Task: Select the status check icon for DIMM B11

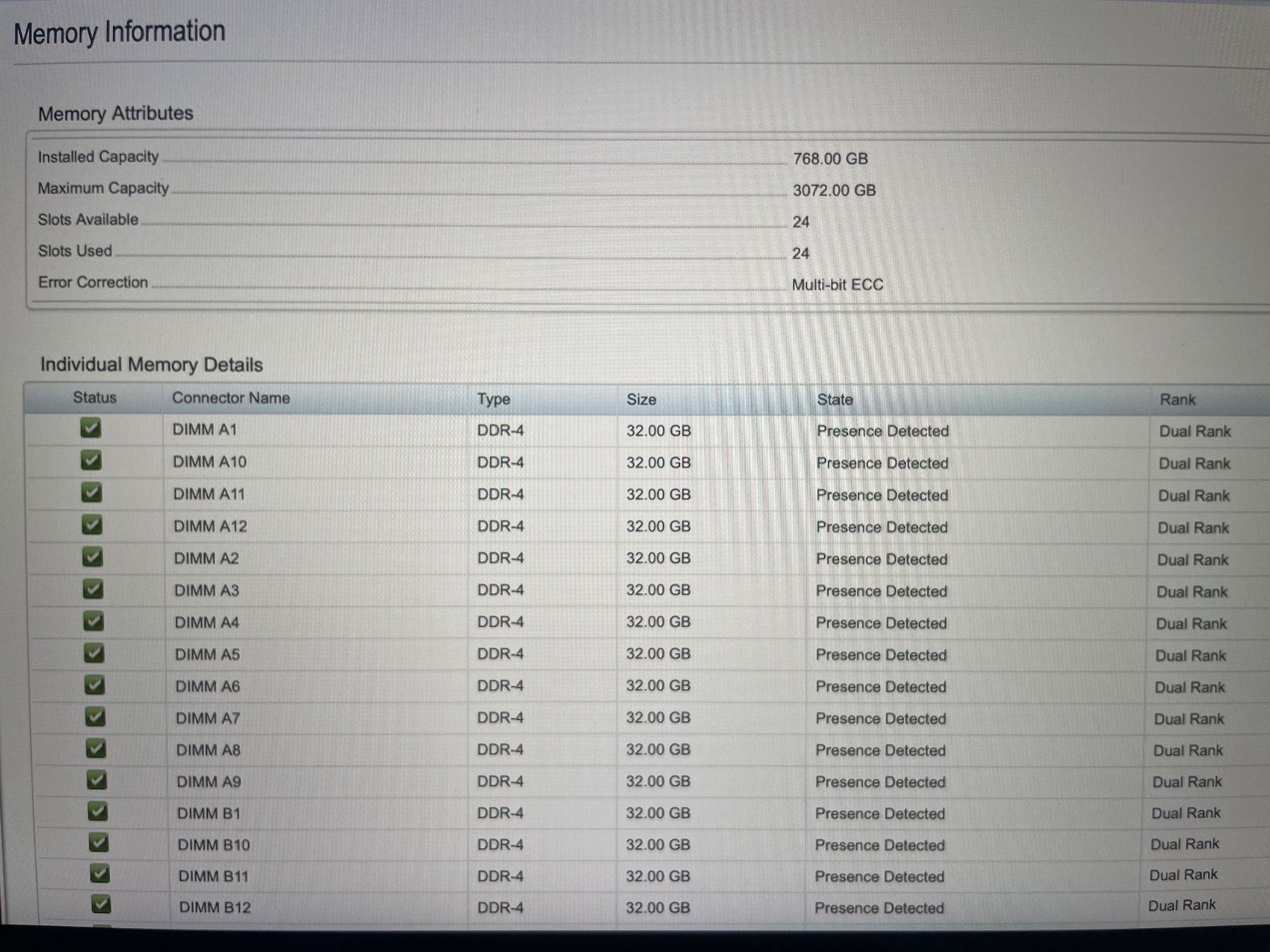Action: pyautogui.click(x=99, y=874)
